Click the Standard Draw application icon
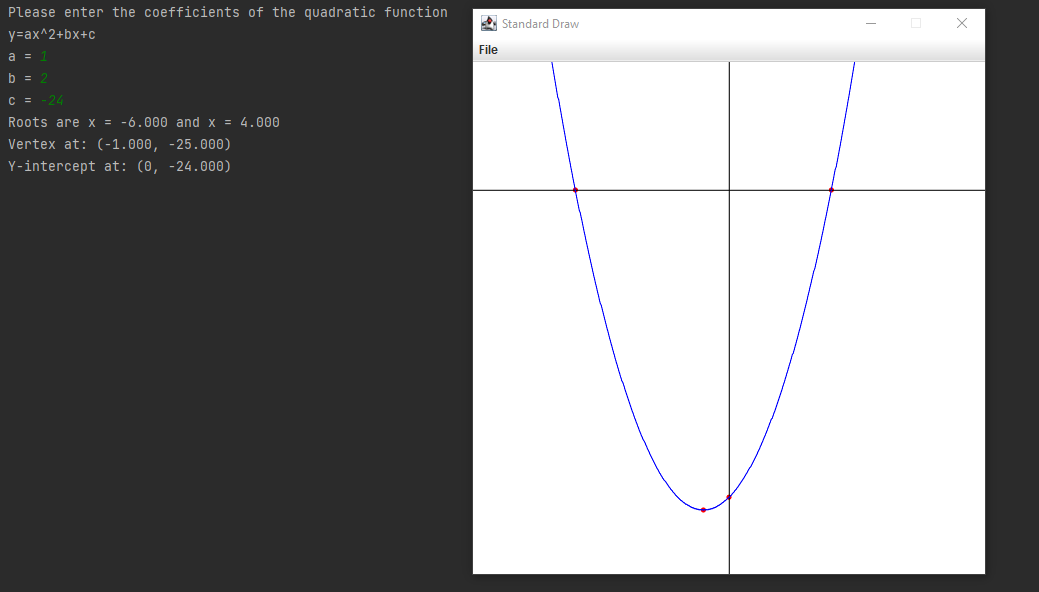Screen dimensions: 1039x592 point(487,22)
